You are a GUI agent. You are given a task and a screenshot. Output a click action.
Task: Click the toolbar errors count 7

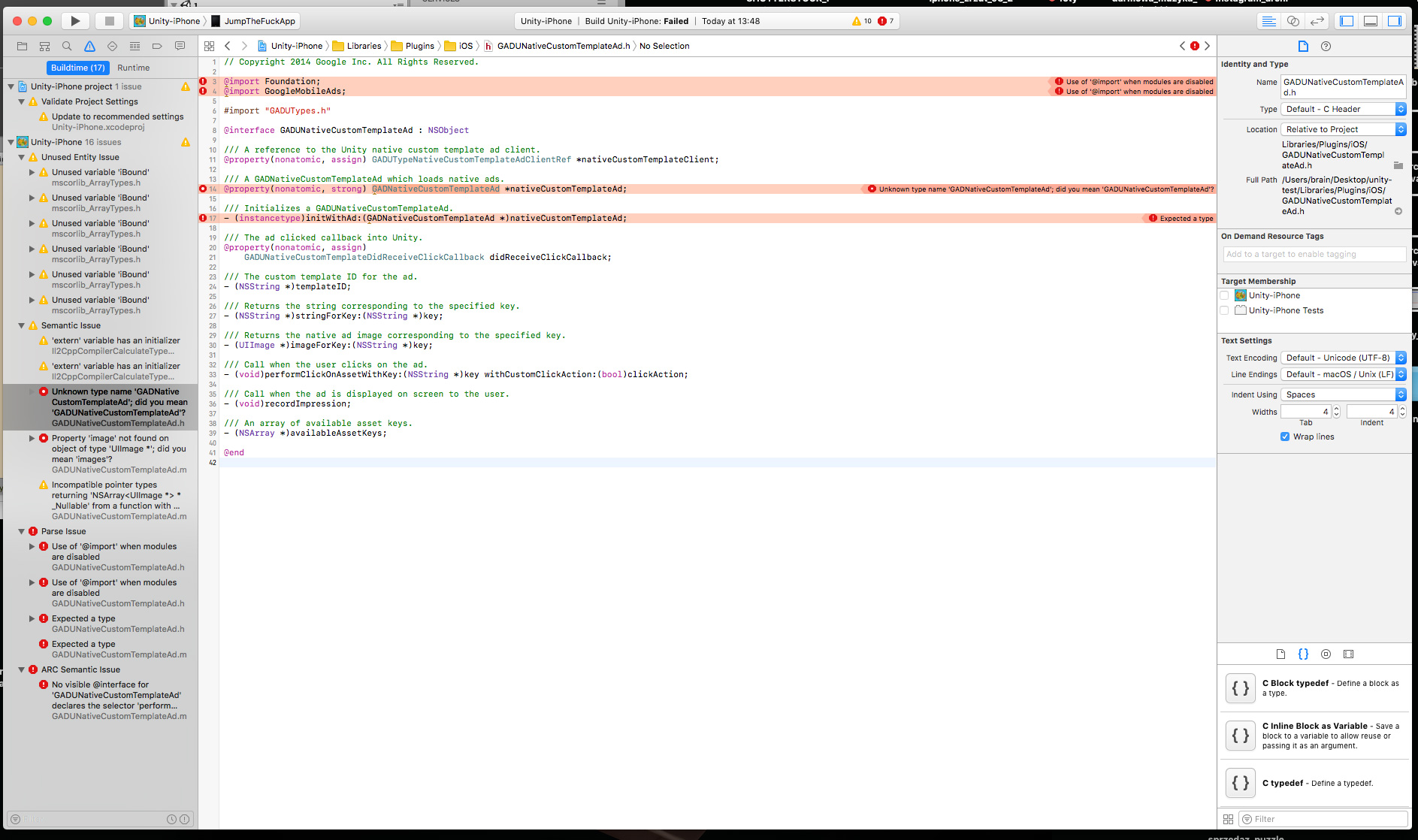886,21
